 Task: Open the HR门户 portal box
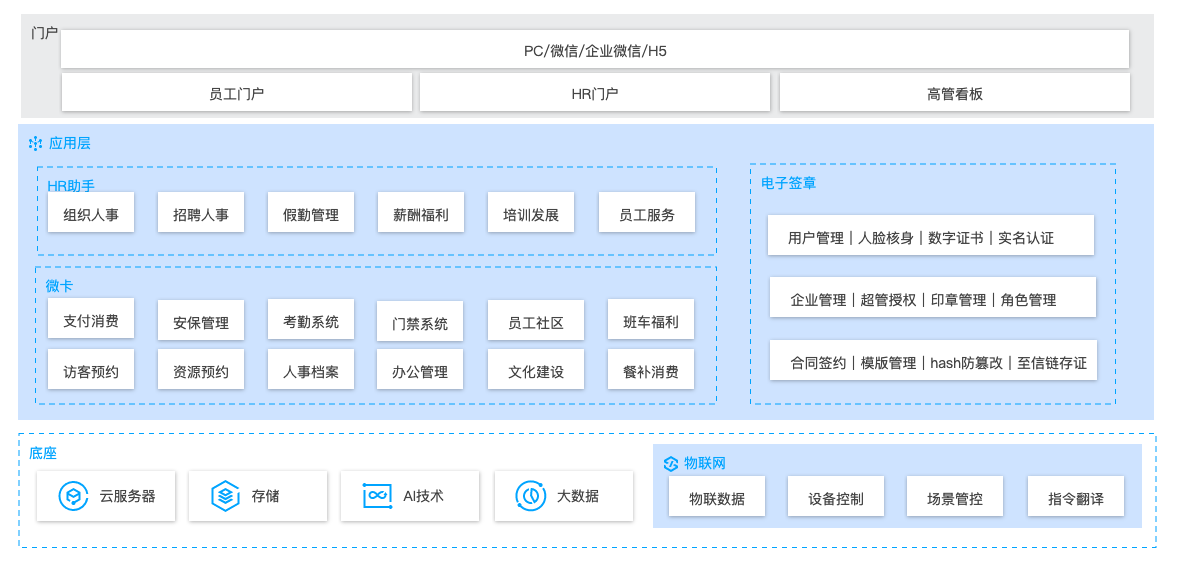coord(595,93)
